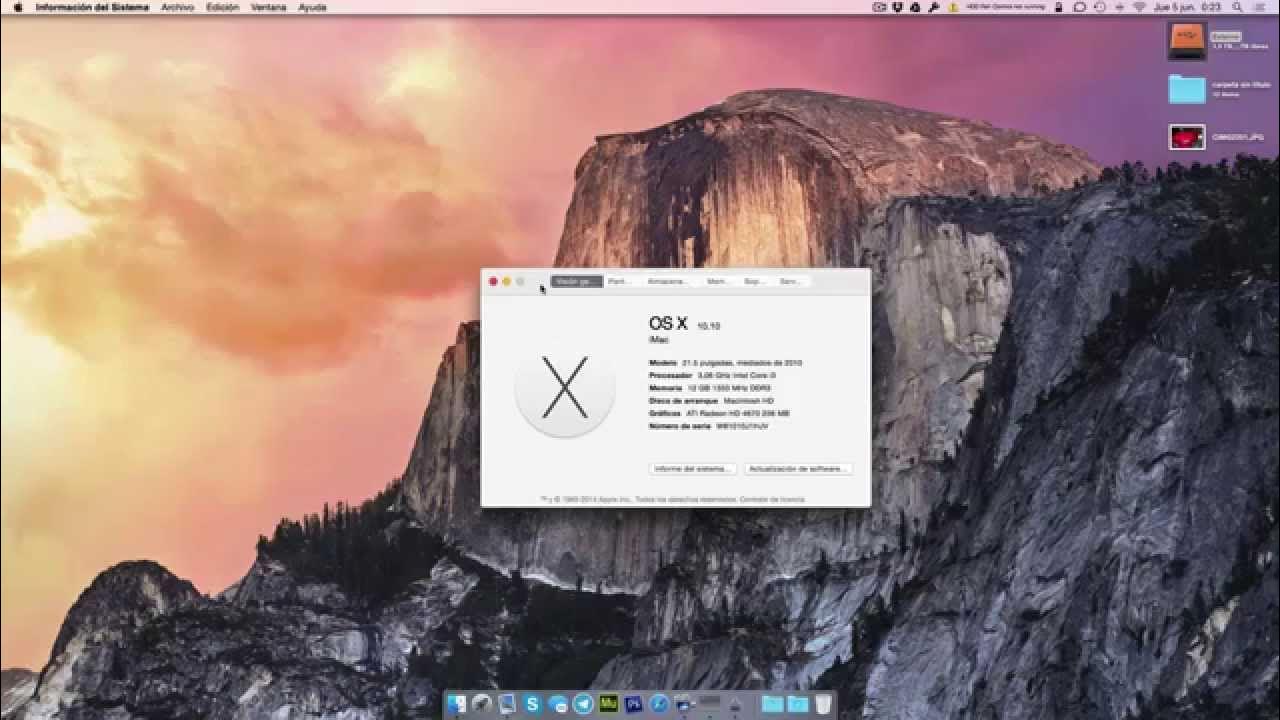
Task: Click the Modelo specification line
Action: tap(725, 363)
